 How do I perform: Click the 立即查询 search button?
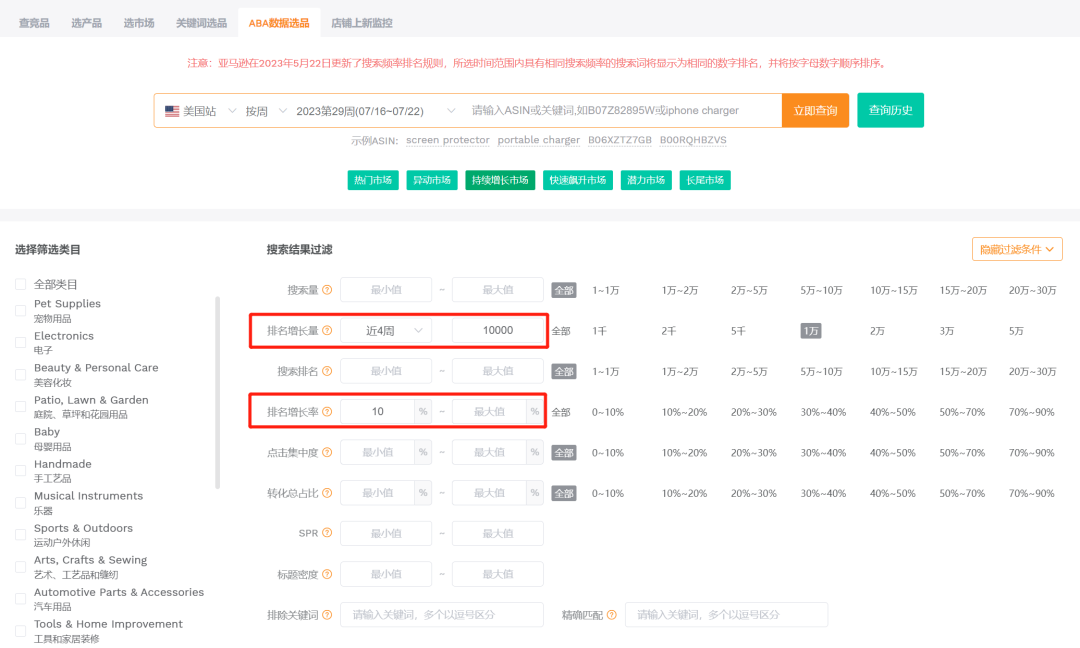[816, 110]
